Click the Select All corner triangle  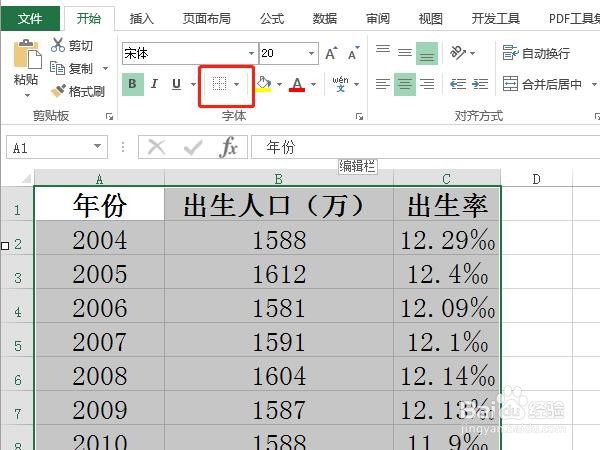(x=26, y=178)
